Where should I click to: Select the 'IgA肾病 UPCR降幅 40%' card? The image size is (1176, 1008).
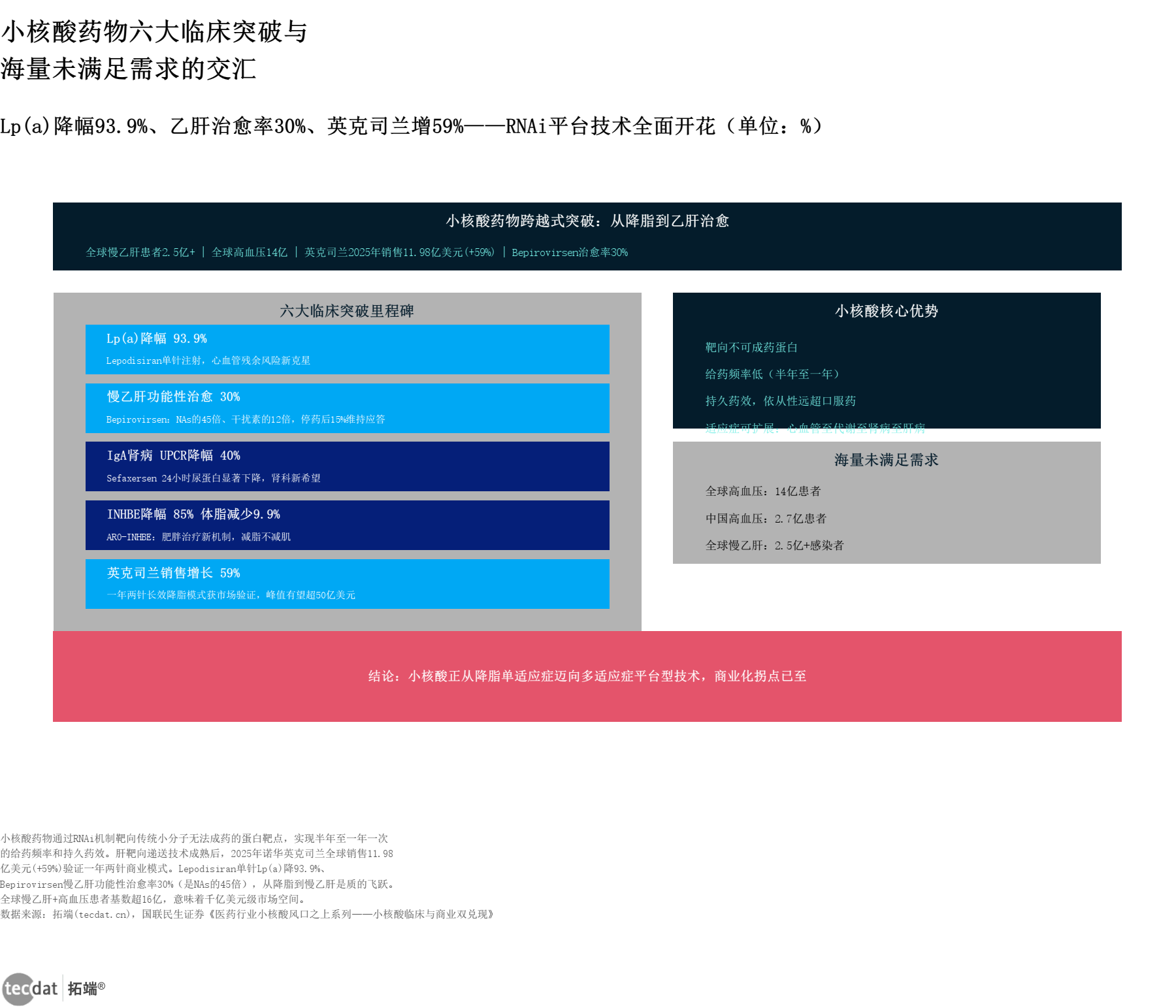(348, 466)
